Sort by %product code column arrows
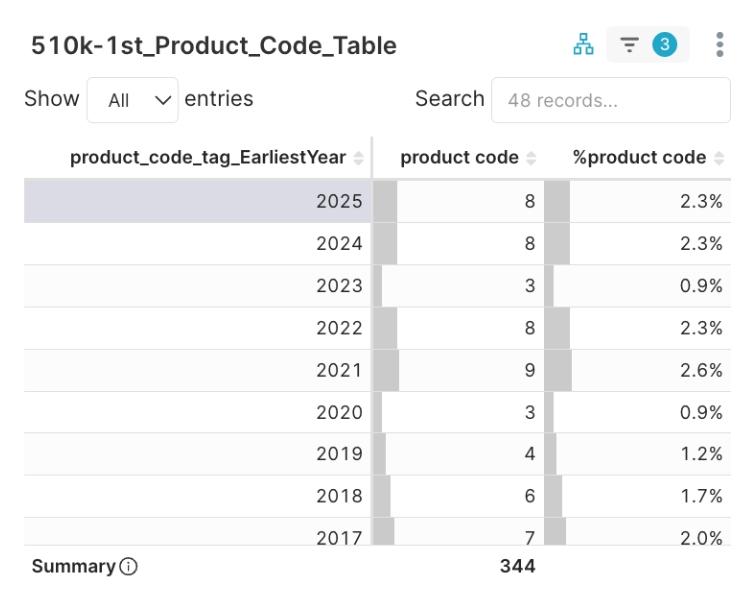The width and height of the screenshot is (755, 598). [719, 158]
